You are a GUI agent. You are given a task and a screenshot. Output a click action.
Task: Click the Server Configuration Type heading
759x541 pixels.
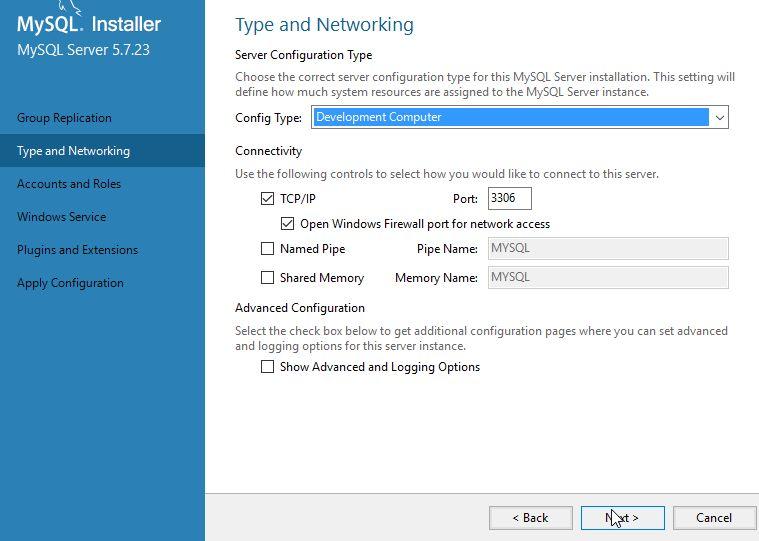pyautogui.click(x=304, y=55)
